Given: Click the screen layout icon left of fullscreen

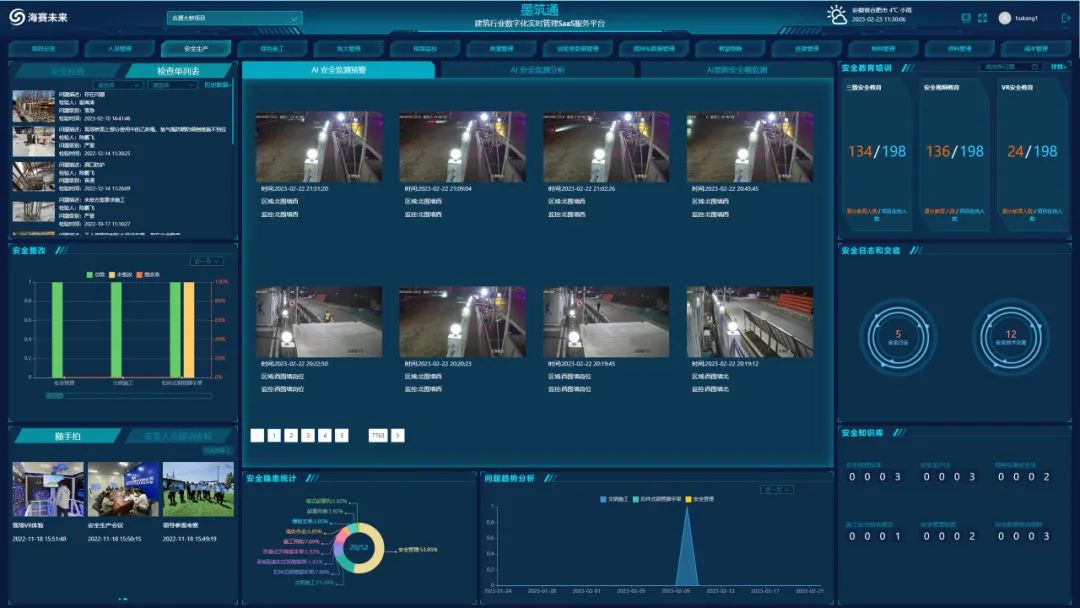Looking at the screenshot, I should click(965, 18).
